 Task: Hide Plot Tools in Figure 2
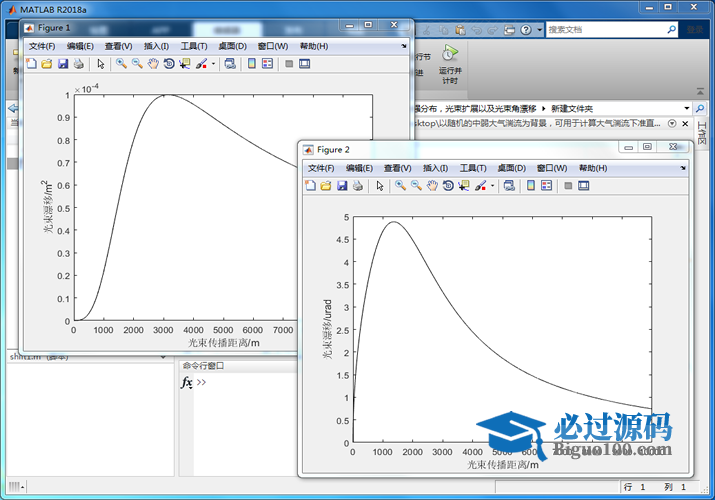coord(568,186)
